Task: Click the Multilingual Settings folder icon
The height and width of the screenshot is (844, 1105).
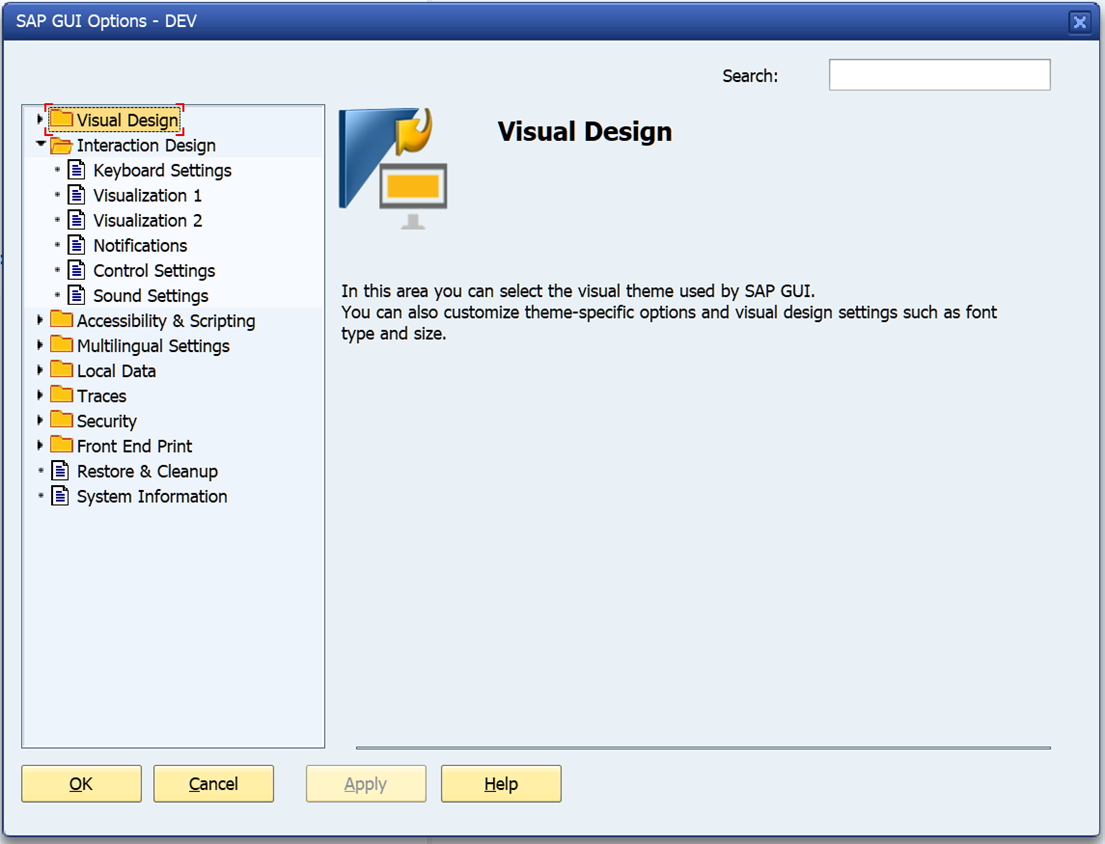Action: (x=61, y=345)
